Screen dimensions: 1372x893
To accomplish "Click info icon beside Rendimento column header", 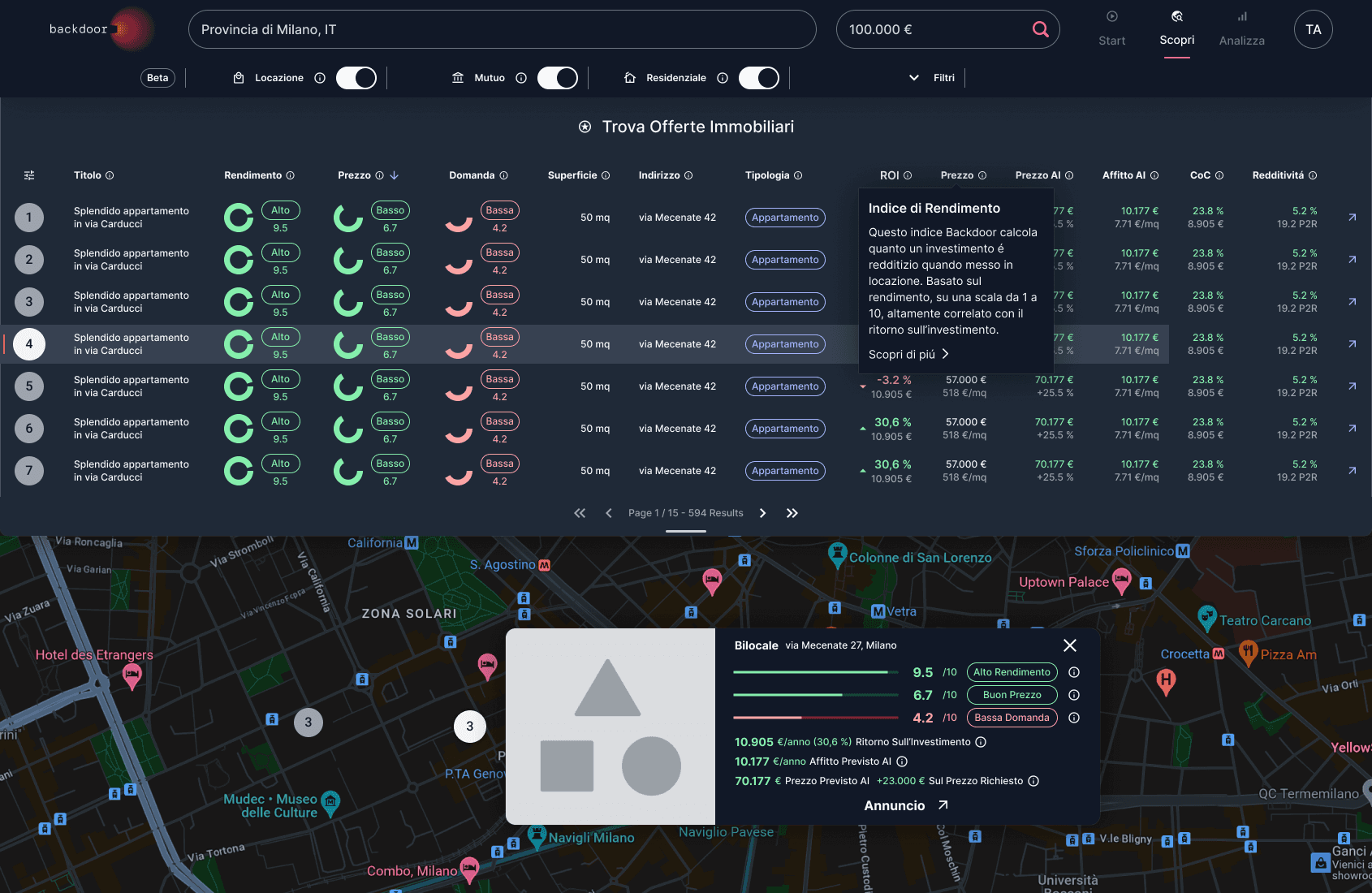I will (x=291, y=175).
